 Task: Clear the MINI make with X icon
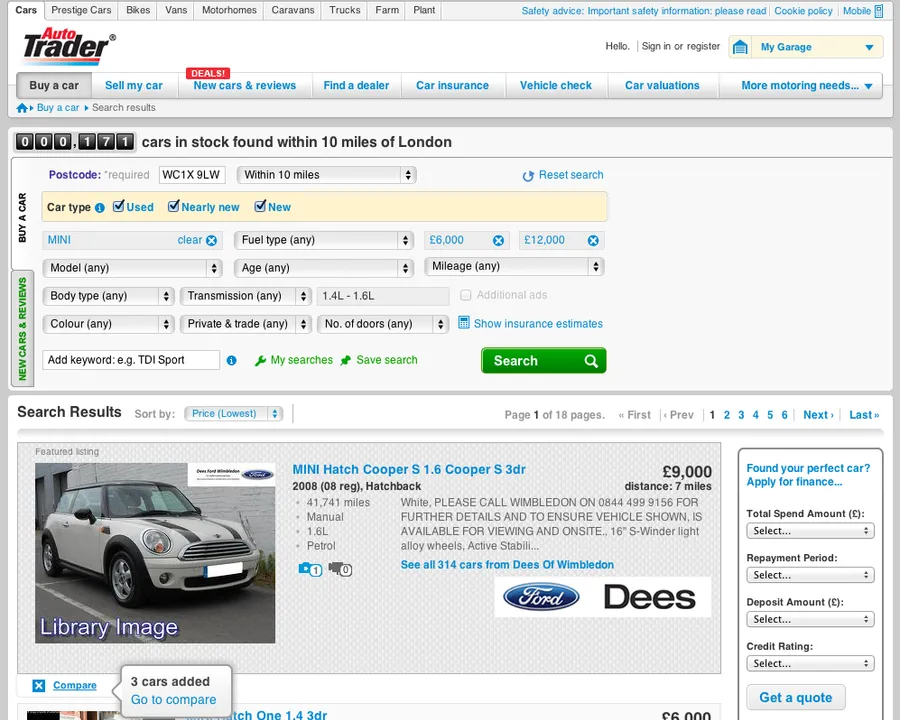(x=211, y=241)
